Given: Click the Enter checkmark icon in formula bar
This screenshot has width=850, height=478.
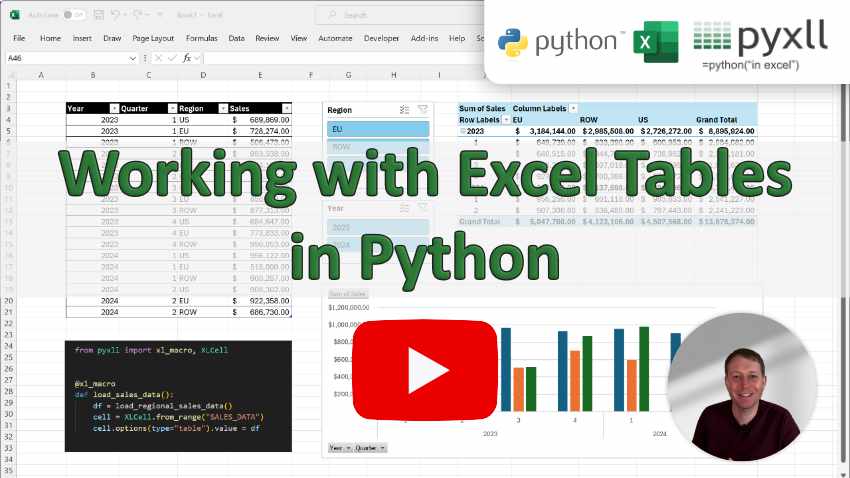Looking at the screenshot, I should pos(172,58).
